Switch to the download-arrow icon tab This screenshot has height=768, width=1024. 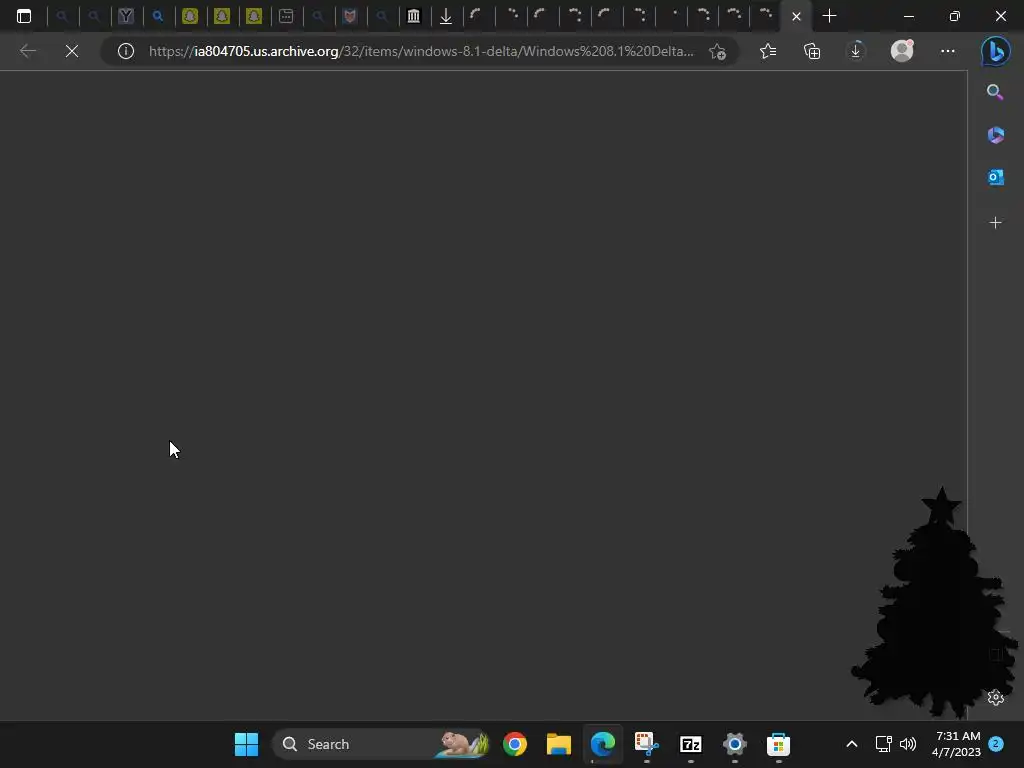click(x=445, y=16)
